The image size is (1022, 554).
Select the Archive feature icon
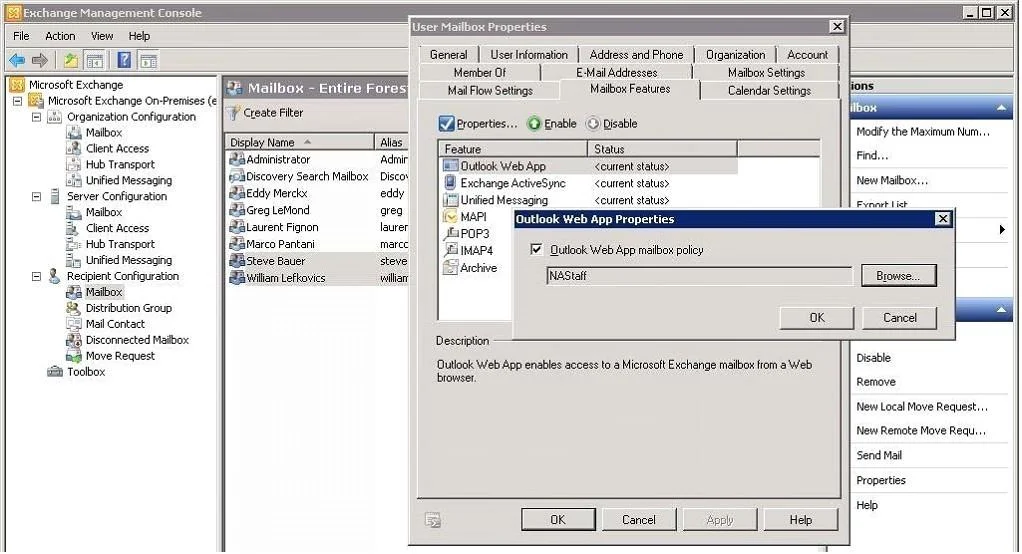[x=450, y=267]
